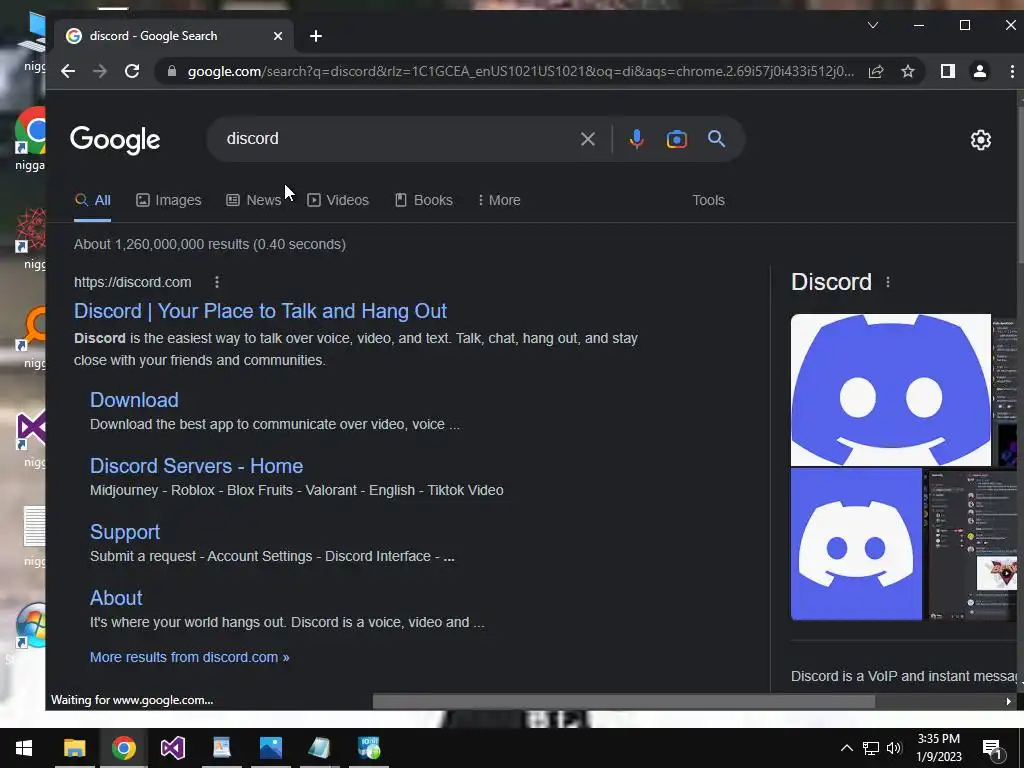1024x768 pixels.
Task: Open the Discord knowledge panel options menu
Action: [888, 282]
